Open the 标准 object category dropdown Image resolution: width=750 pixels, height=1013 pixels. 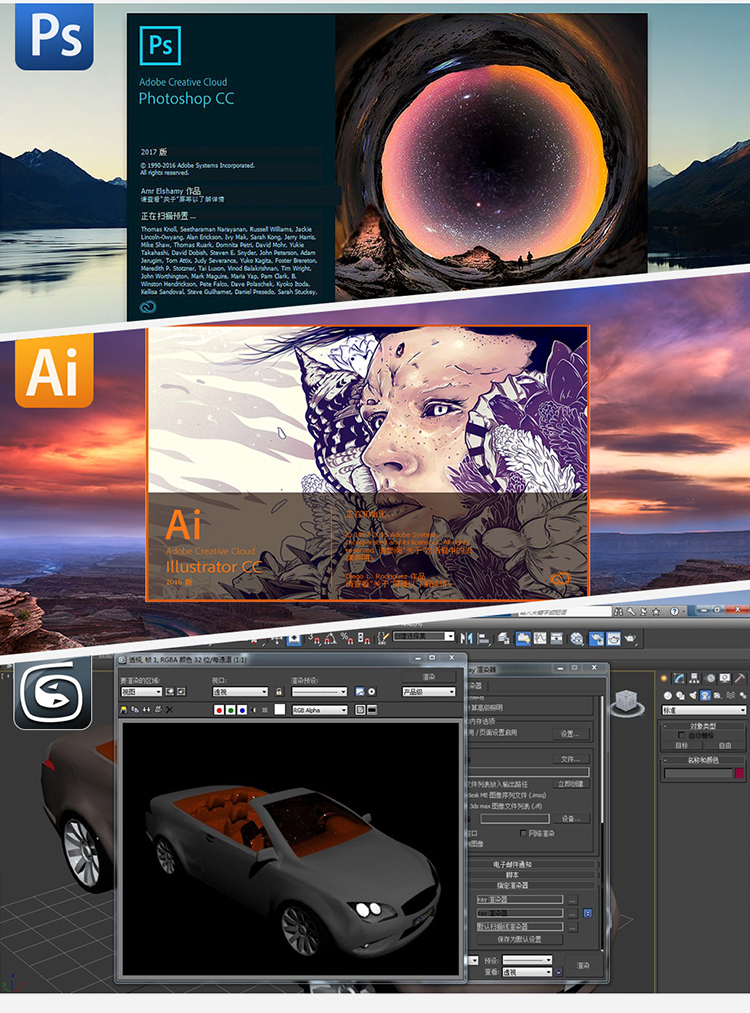(x=704, y=710)
